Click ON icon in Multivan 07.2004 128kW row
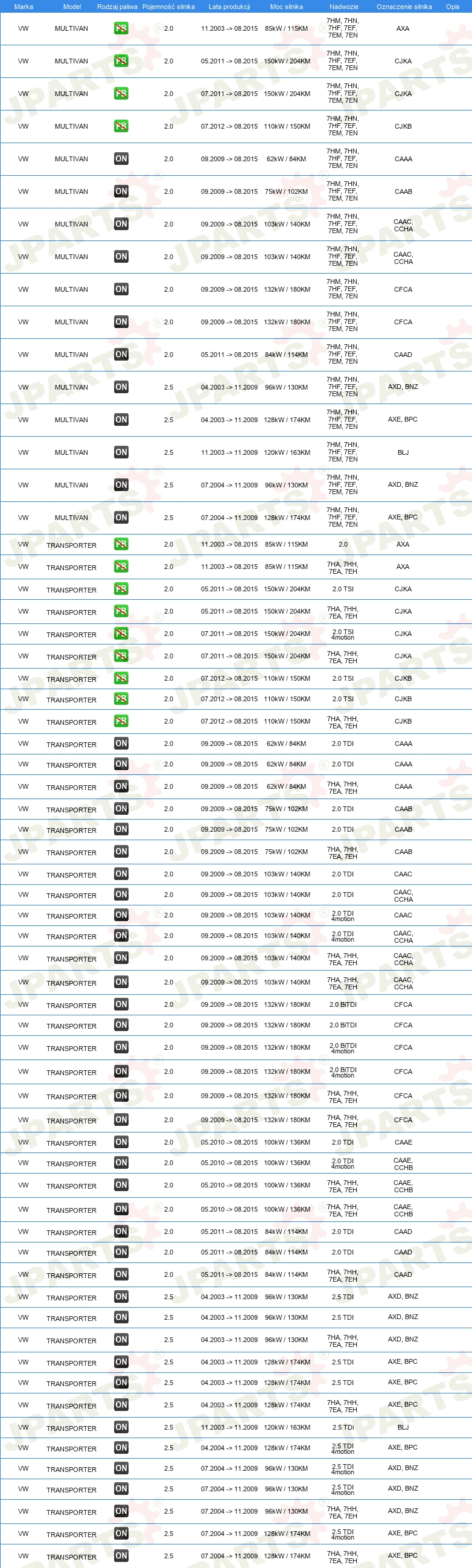The height and width of the screenshot is (1568, 472). click(x=121, y=518)
